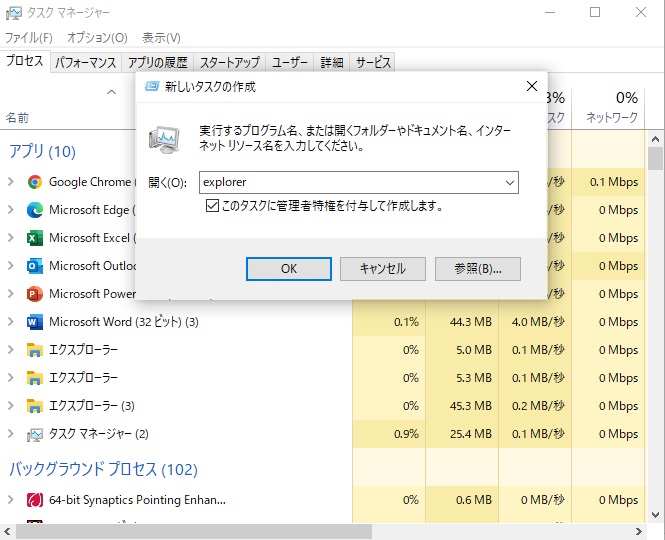
Task: Click the 0.9% CPU cell
Action: coord(388,434)
